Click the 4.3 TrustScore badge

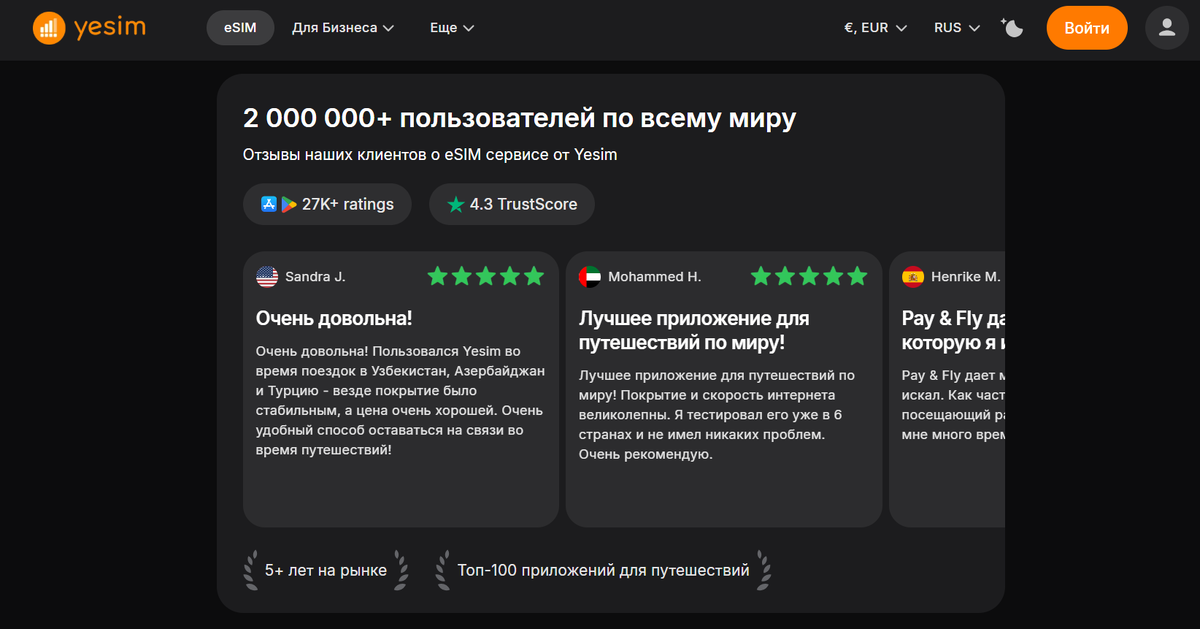tap(511, 204)
